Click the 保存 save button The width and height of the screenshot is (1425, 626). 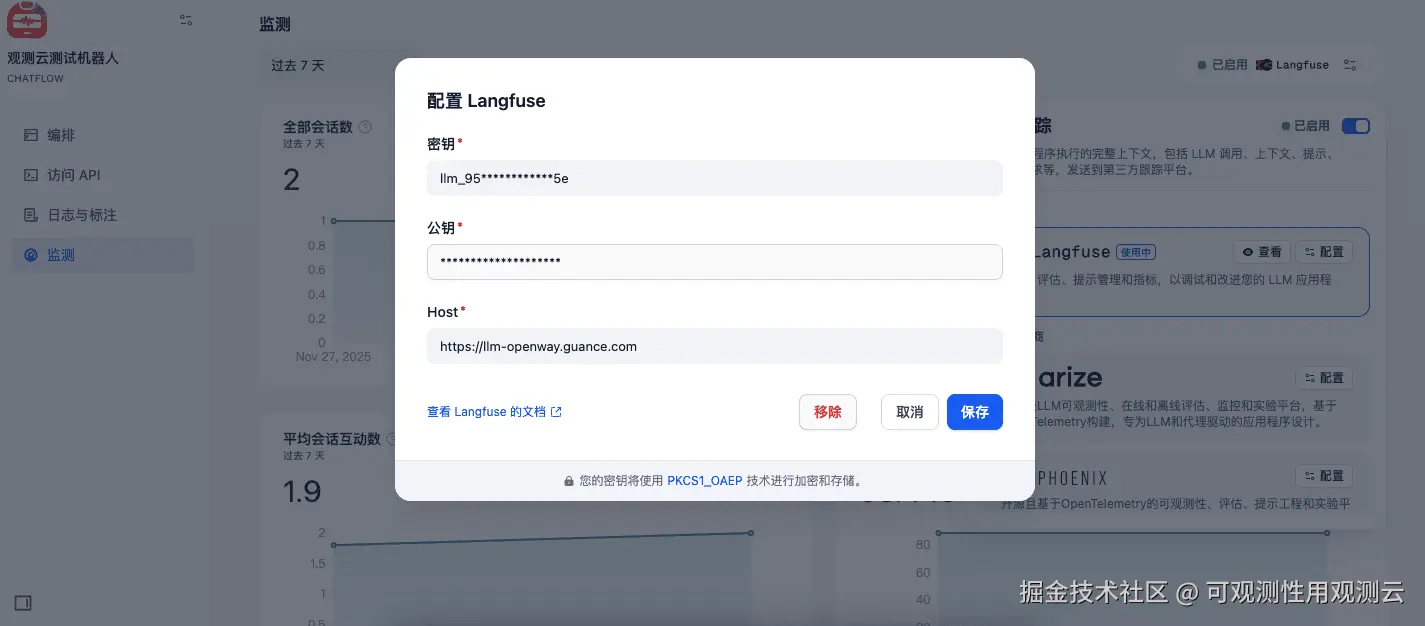(975, 412)
